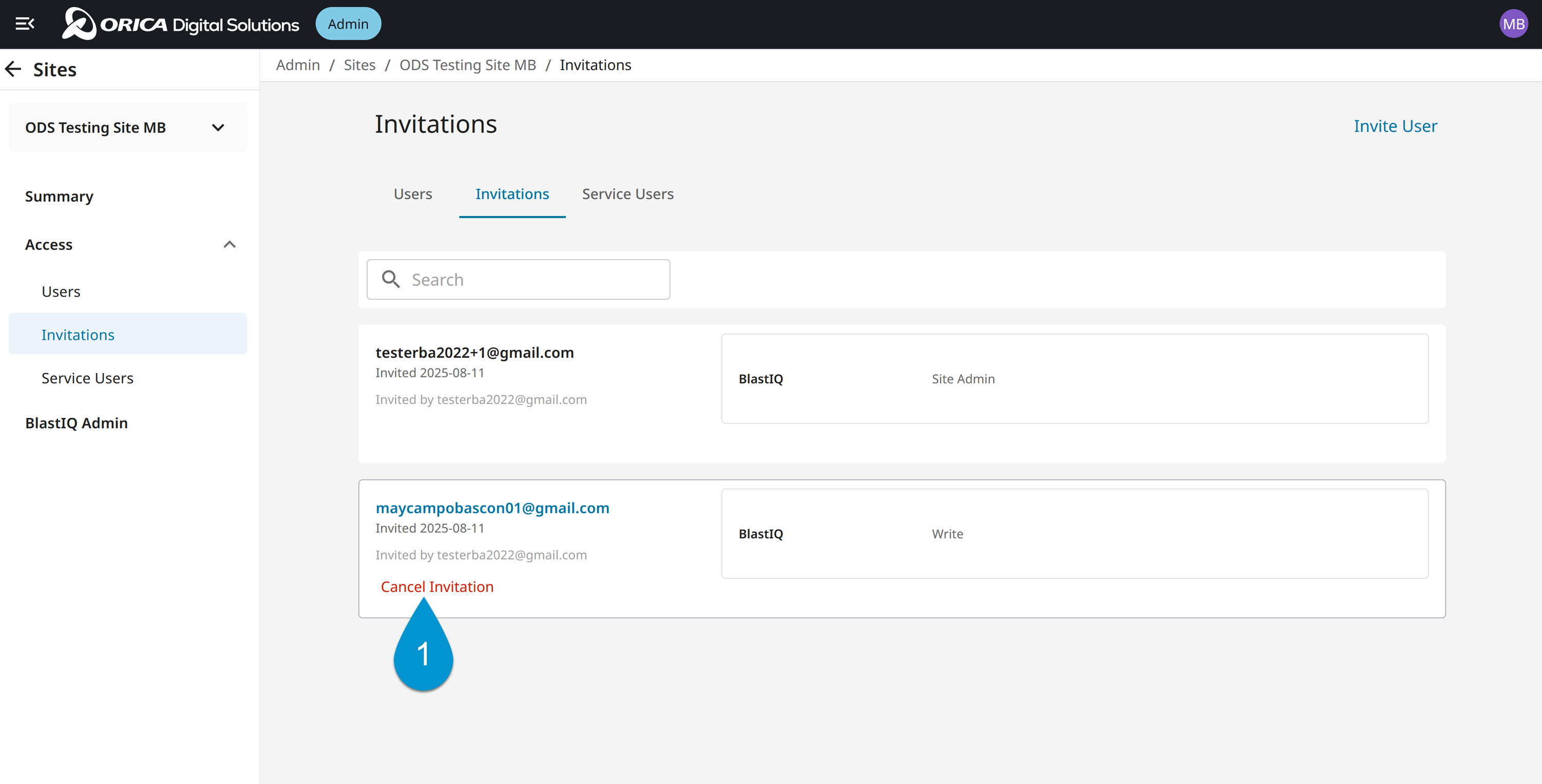Click Invited by text under maycampobascon01
Viewport: 1542px width, 784px height.
(x=481, y=555)
